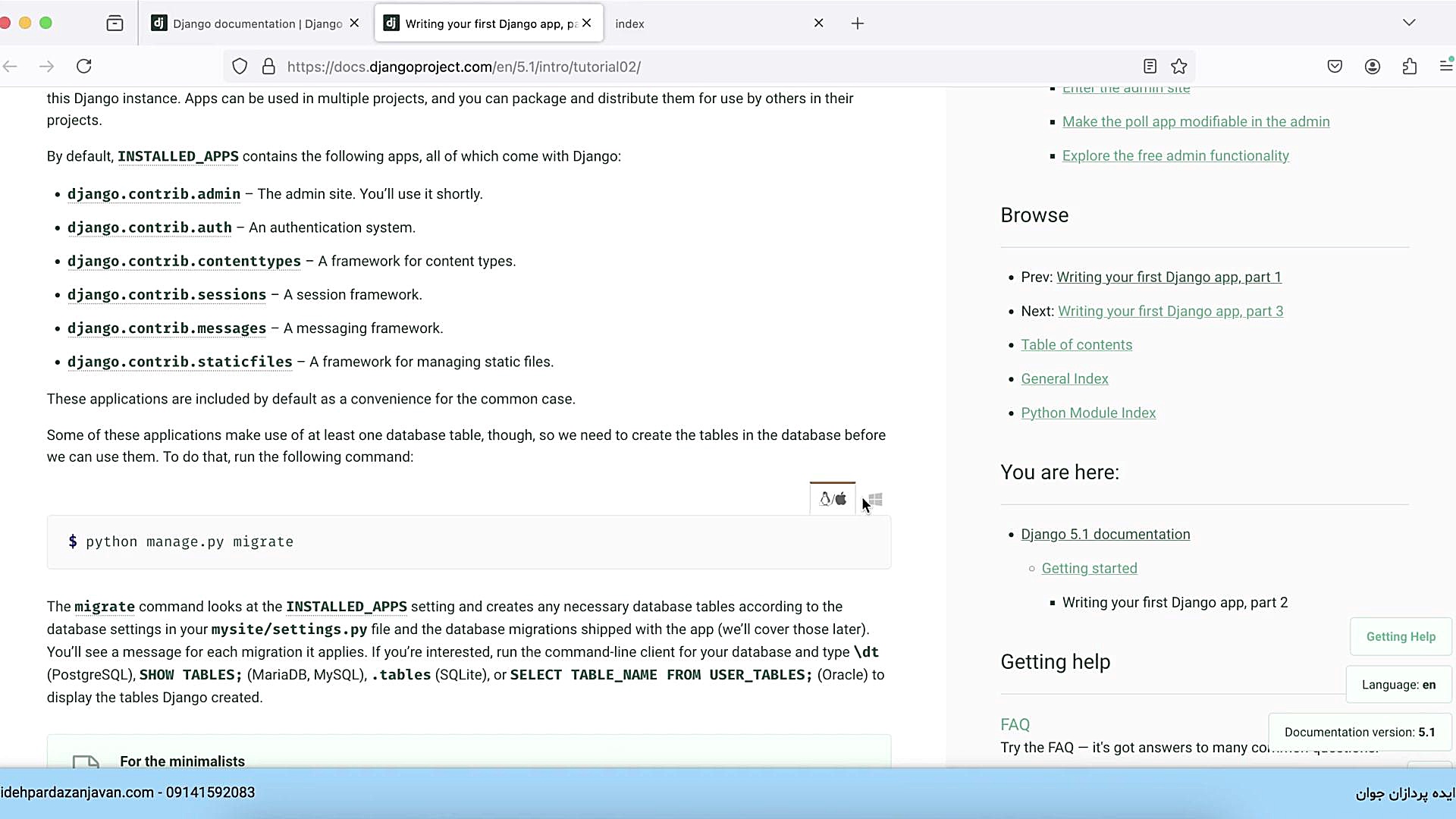Viewport: 1456px width, 819px height.
Task: Open the Firefox account icon
Action: (1372, 67)
